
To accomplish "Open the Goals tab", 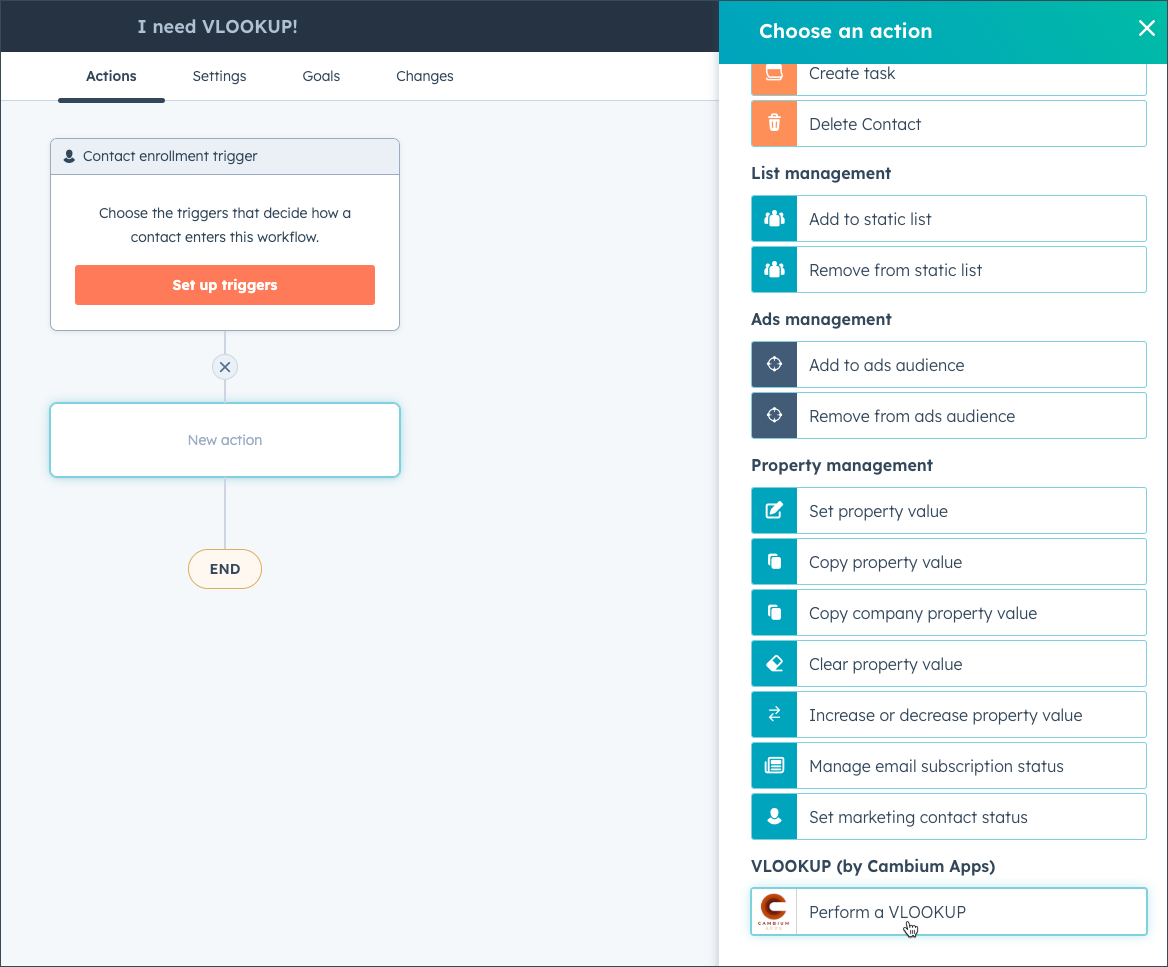I will pos(321,76).
